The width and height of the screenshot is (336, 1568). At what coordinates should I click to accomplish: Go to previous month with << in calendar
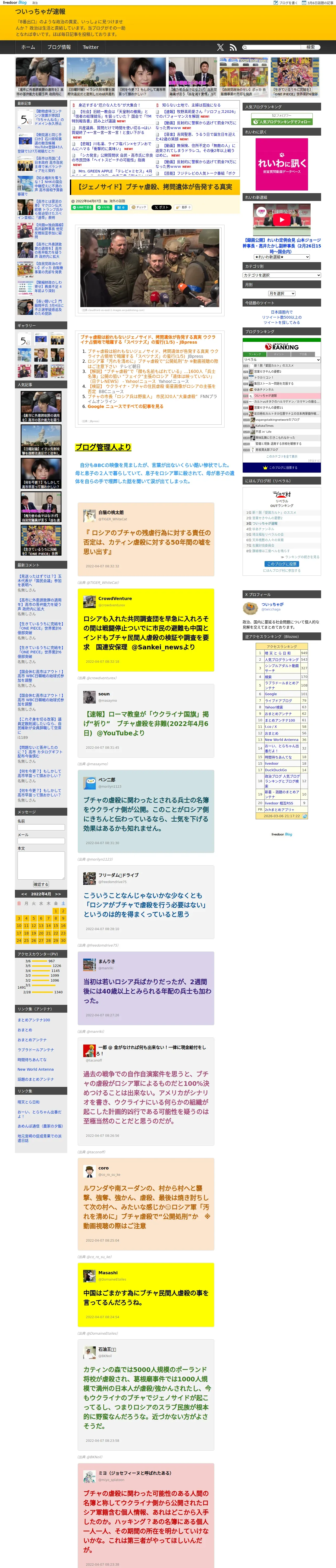tap(24, 894)
